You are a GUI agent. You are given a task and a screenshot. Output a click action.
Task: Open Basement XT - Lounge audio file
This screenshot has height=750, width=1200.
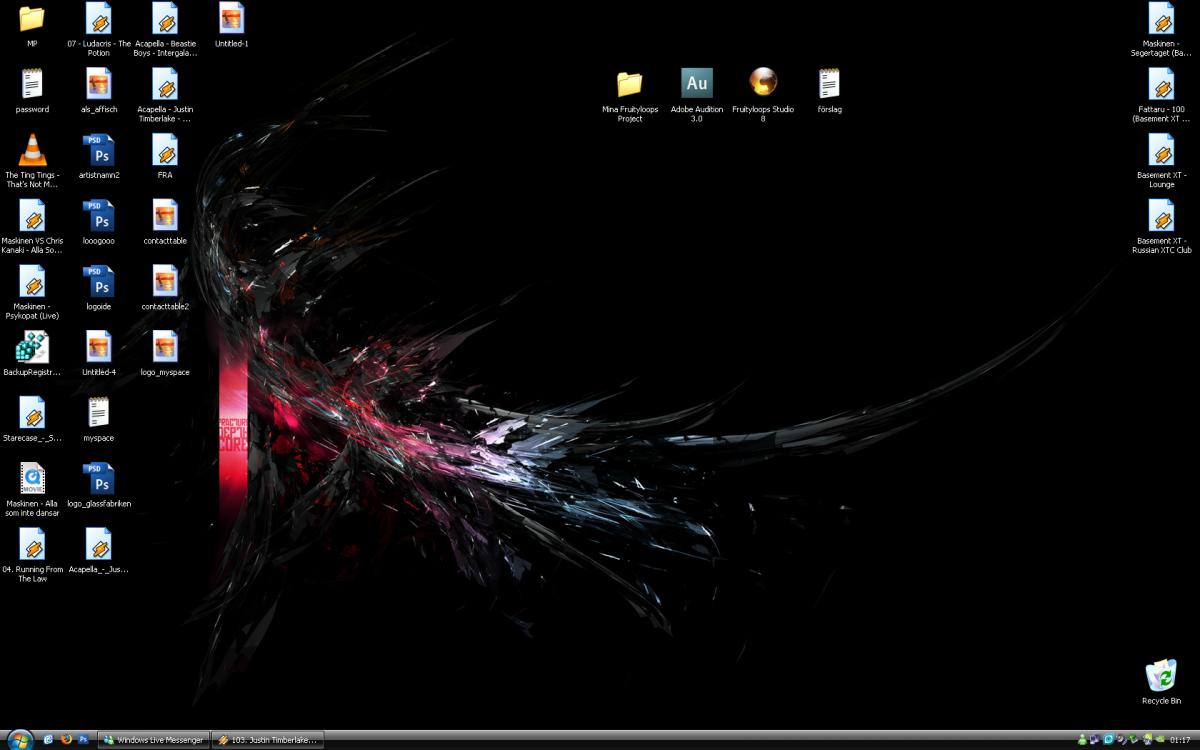click(1161, 150)
